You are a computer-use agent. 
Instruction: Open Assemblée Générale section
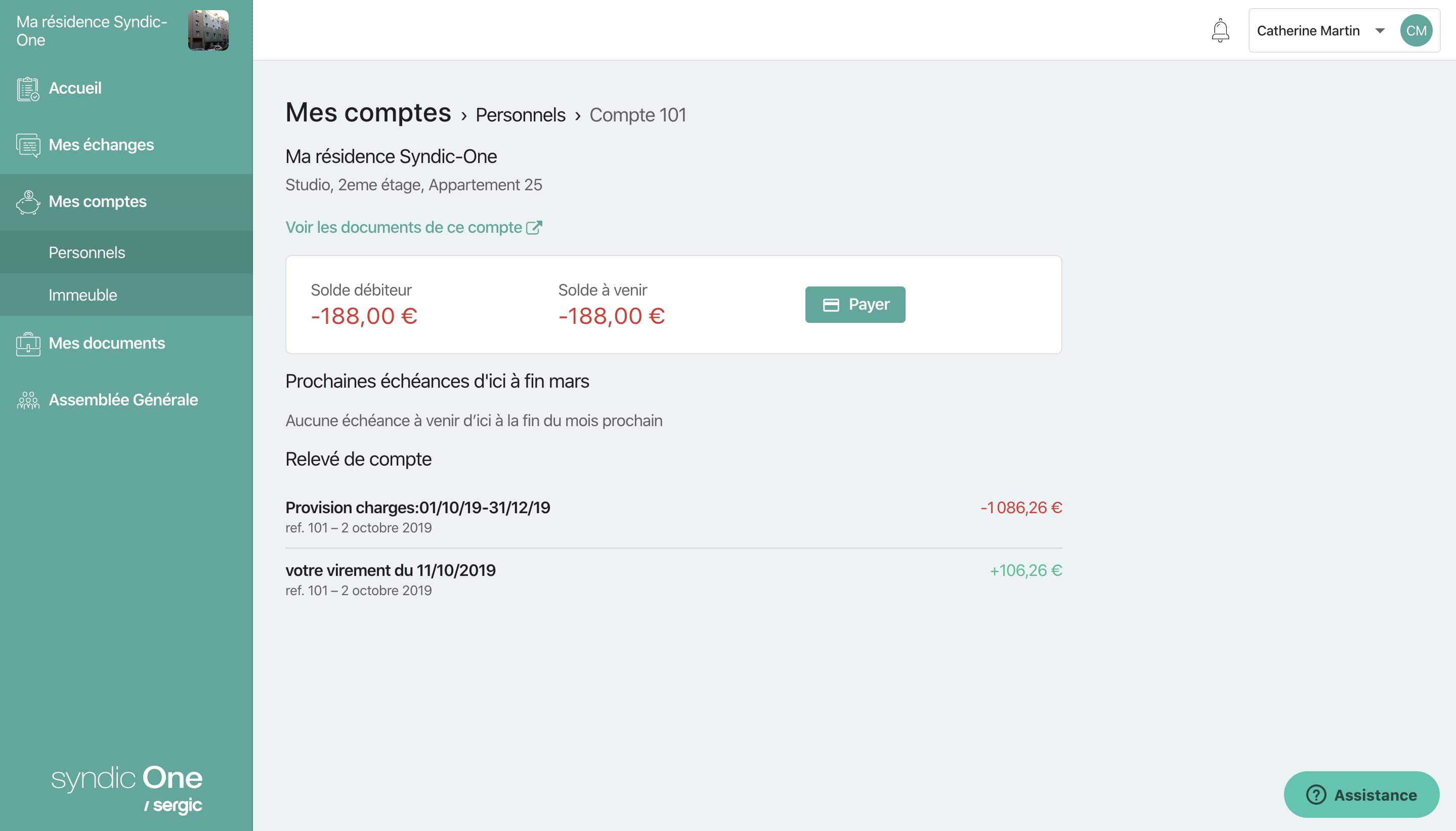pos(126,400)
